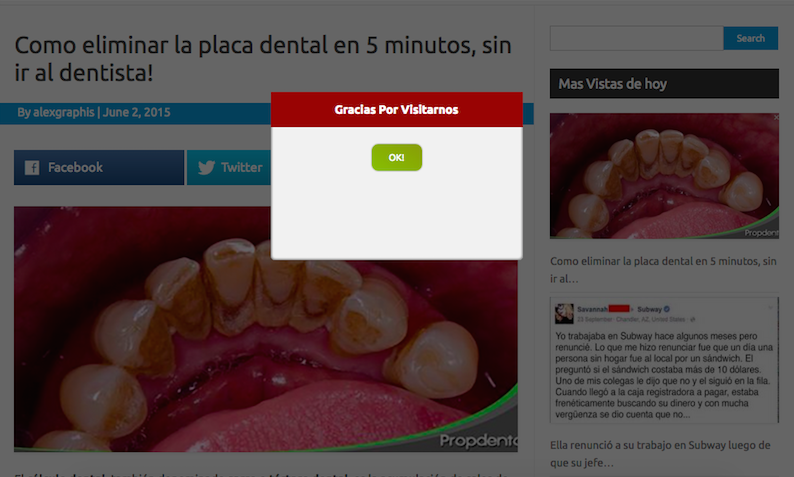Click the verified badge next to Subway

[x=667, y=309]
